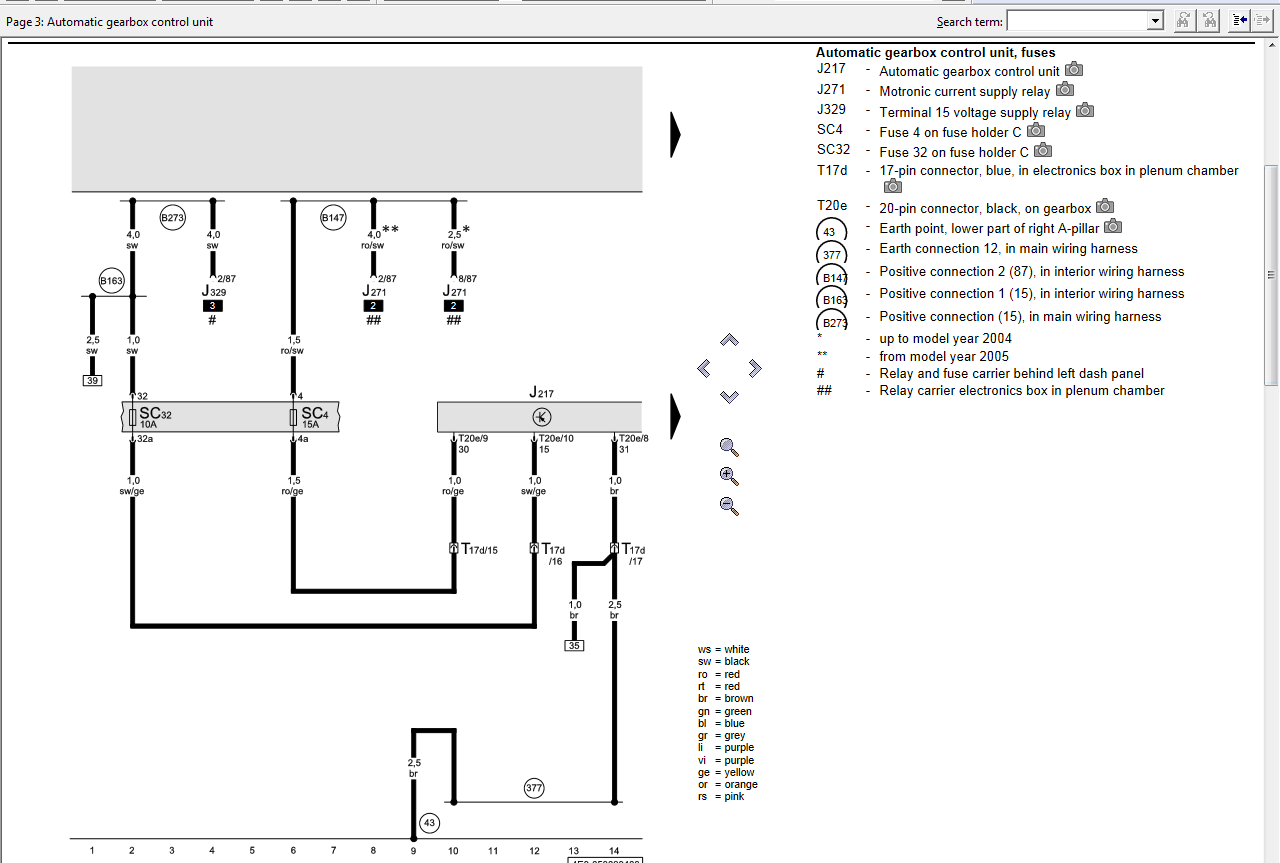
Task: Click track number 9 on bottom scale
Action: [x=413, y=851]
